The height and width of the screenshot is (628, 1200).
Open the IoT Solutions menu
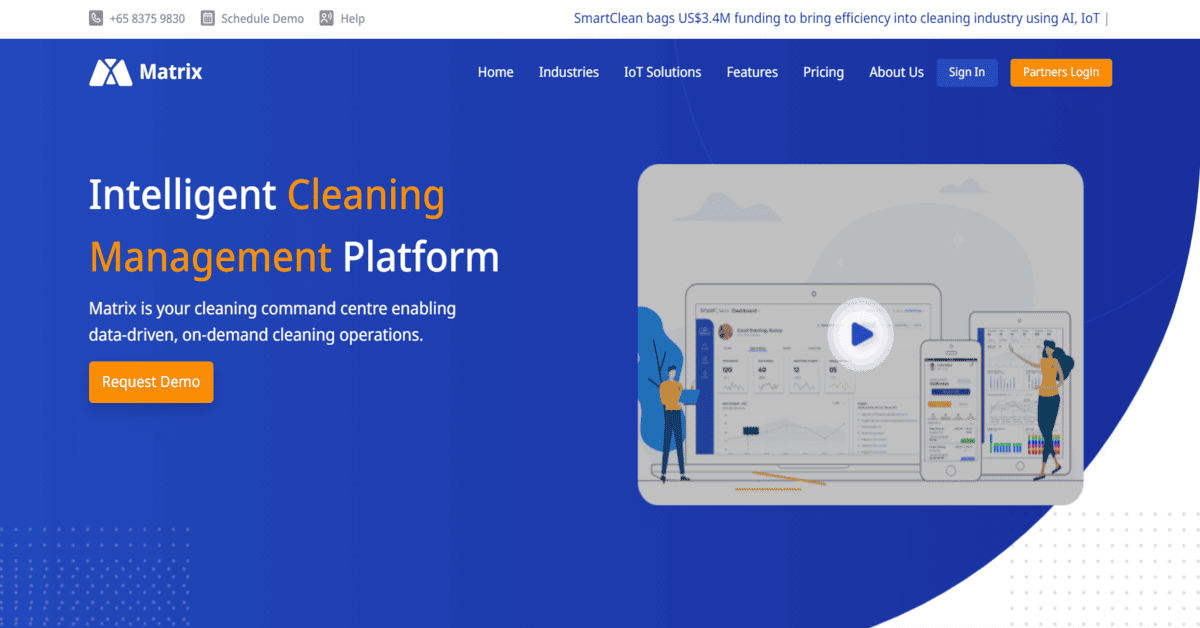click(663, 72)
